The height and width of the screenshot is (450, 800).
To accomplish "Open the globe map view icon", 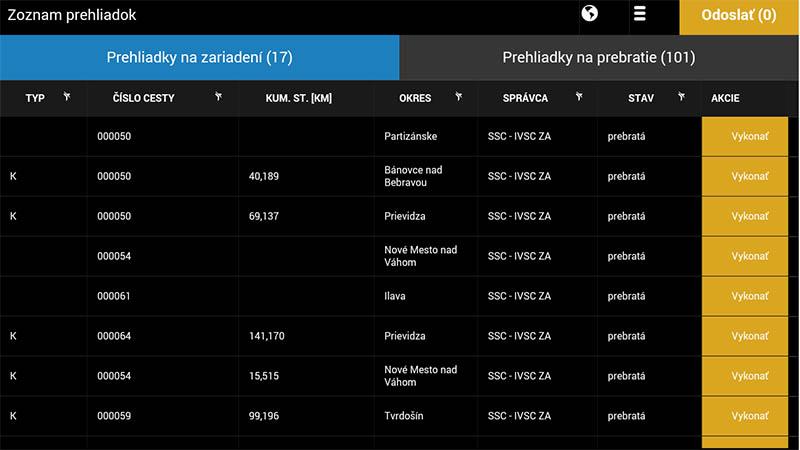I will pyautogui.click(x=589, y=13).
